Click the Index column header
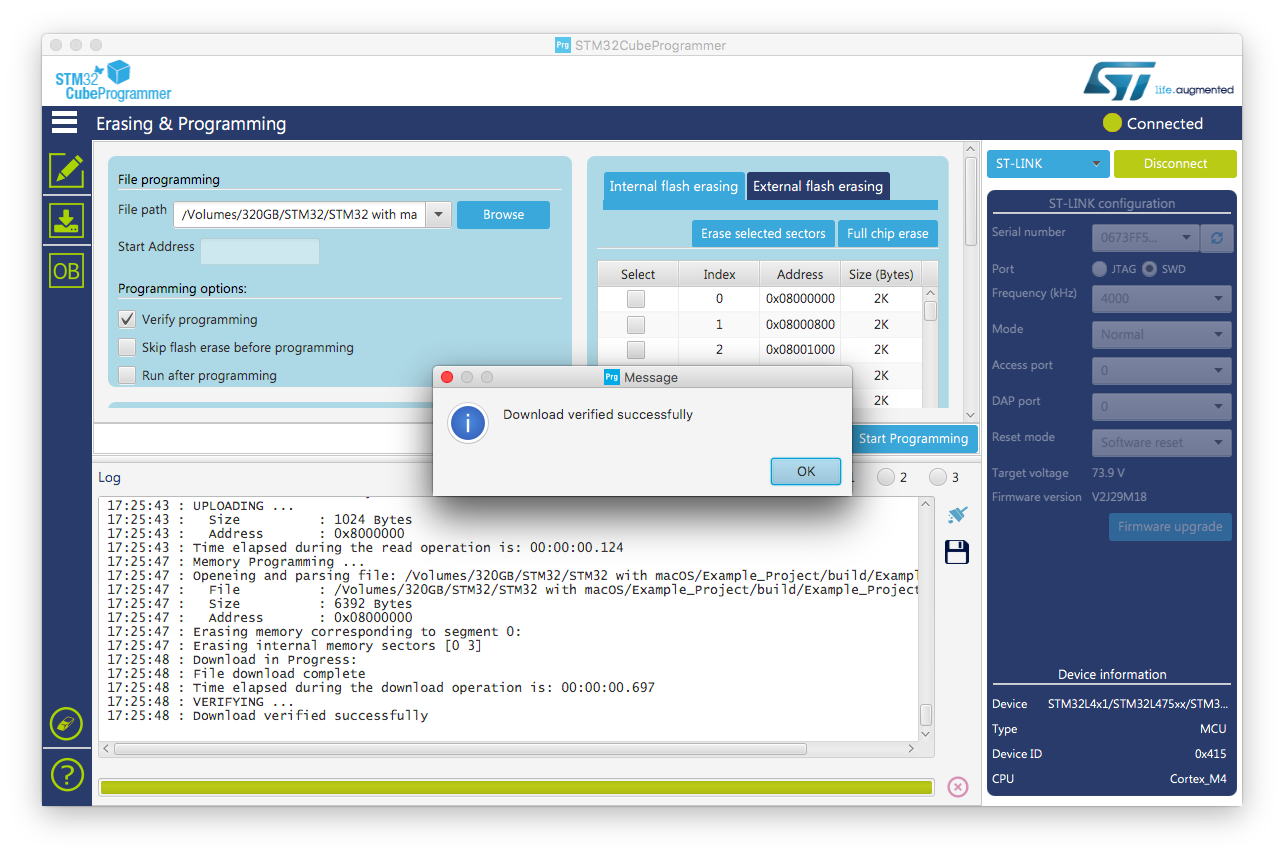This screenshot has height=856, width=1284. click(719, 274)
